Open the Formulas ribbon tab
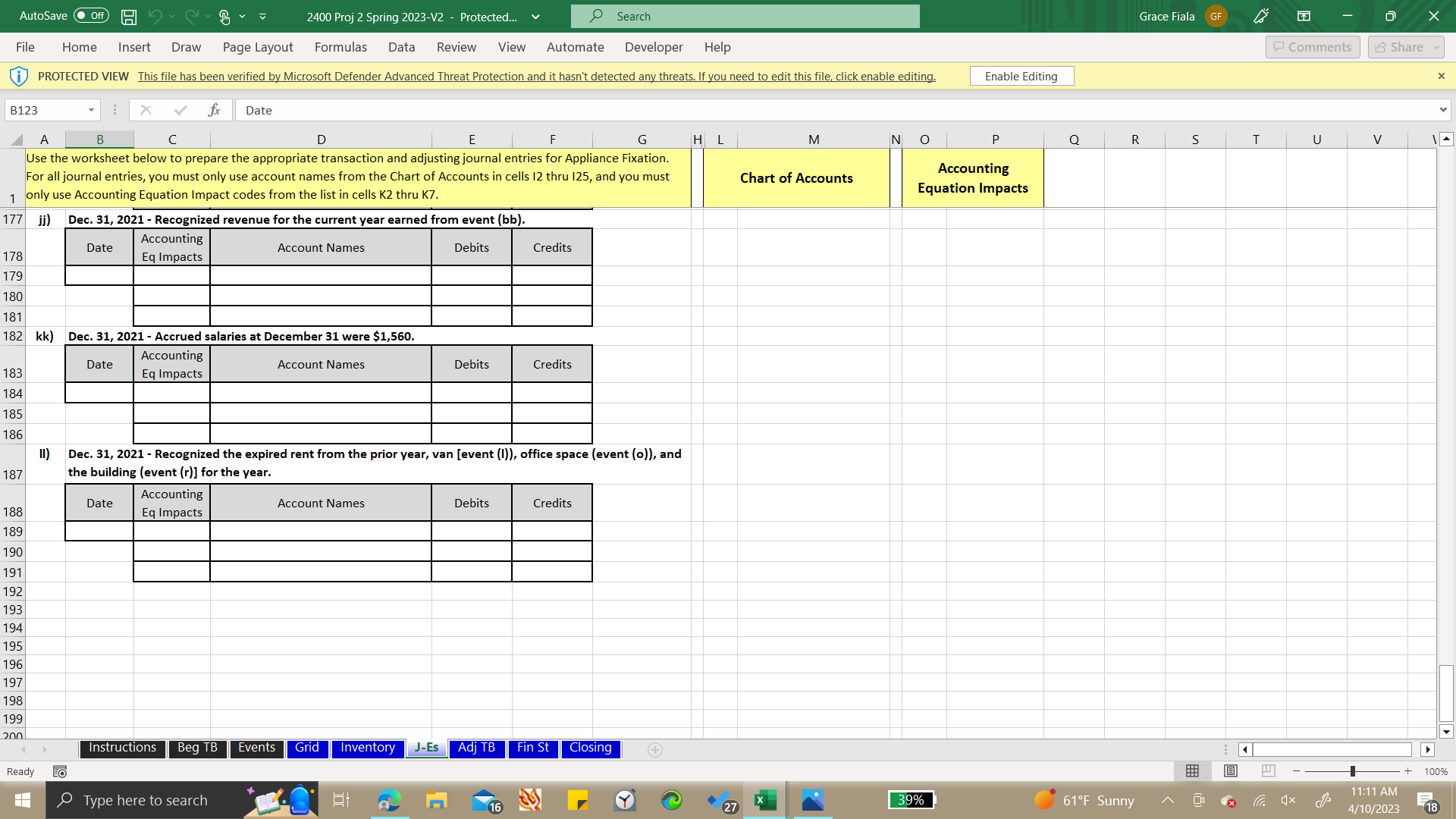This screenshot has width=1456, height=819. tap(340, 47)
